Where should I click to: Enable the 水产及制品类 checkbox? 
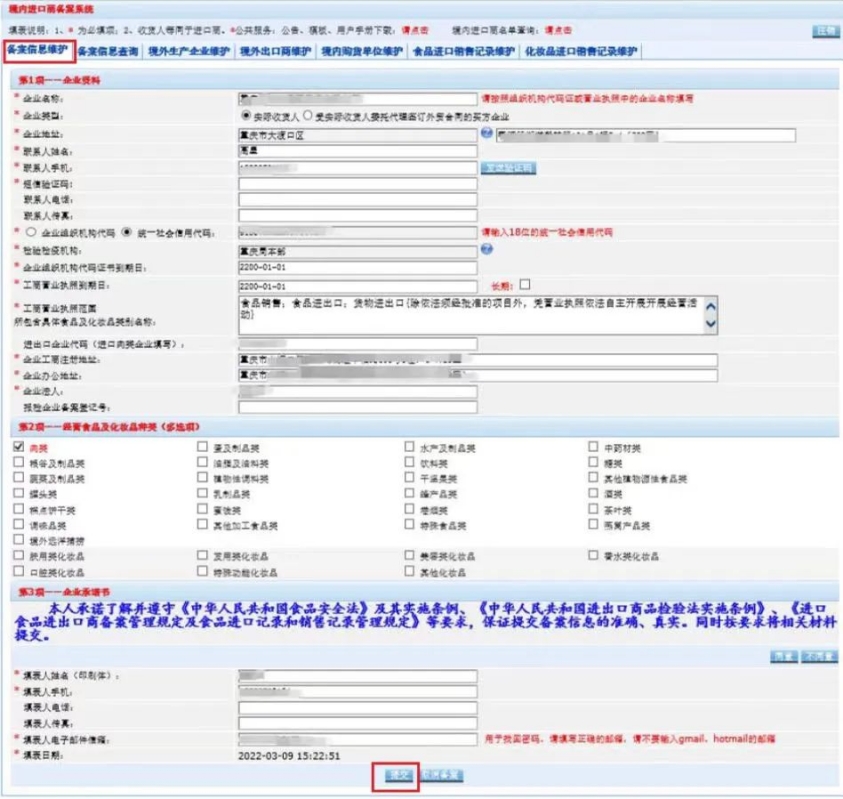pyautogui.click(x=410, y=448)
